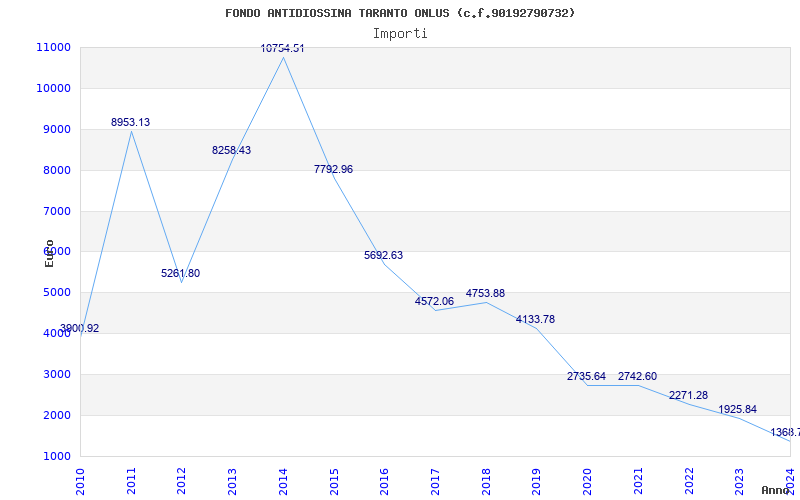Viewport: 800px width, 500px height.
Task: Click the x-axis year 2021
Action: click(x=638, y=482)
